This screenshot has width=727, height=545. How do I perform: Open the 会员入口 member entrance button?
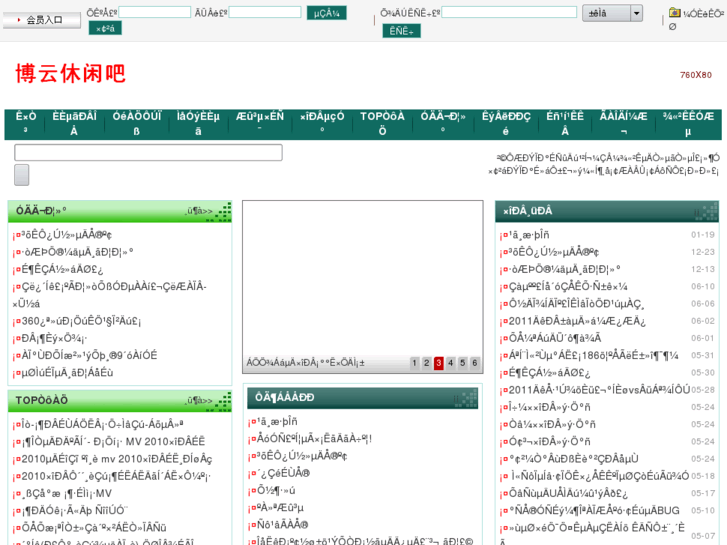point(42,20)
